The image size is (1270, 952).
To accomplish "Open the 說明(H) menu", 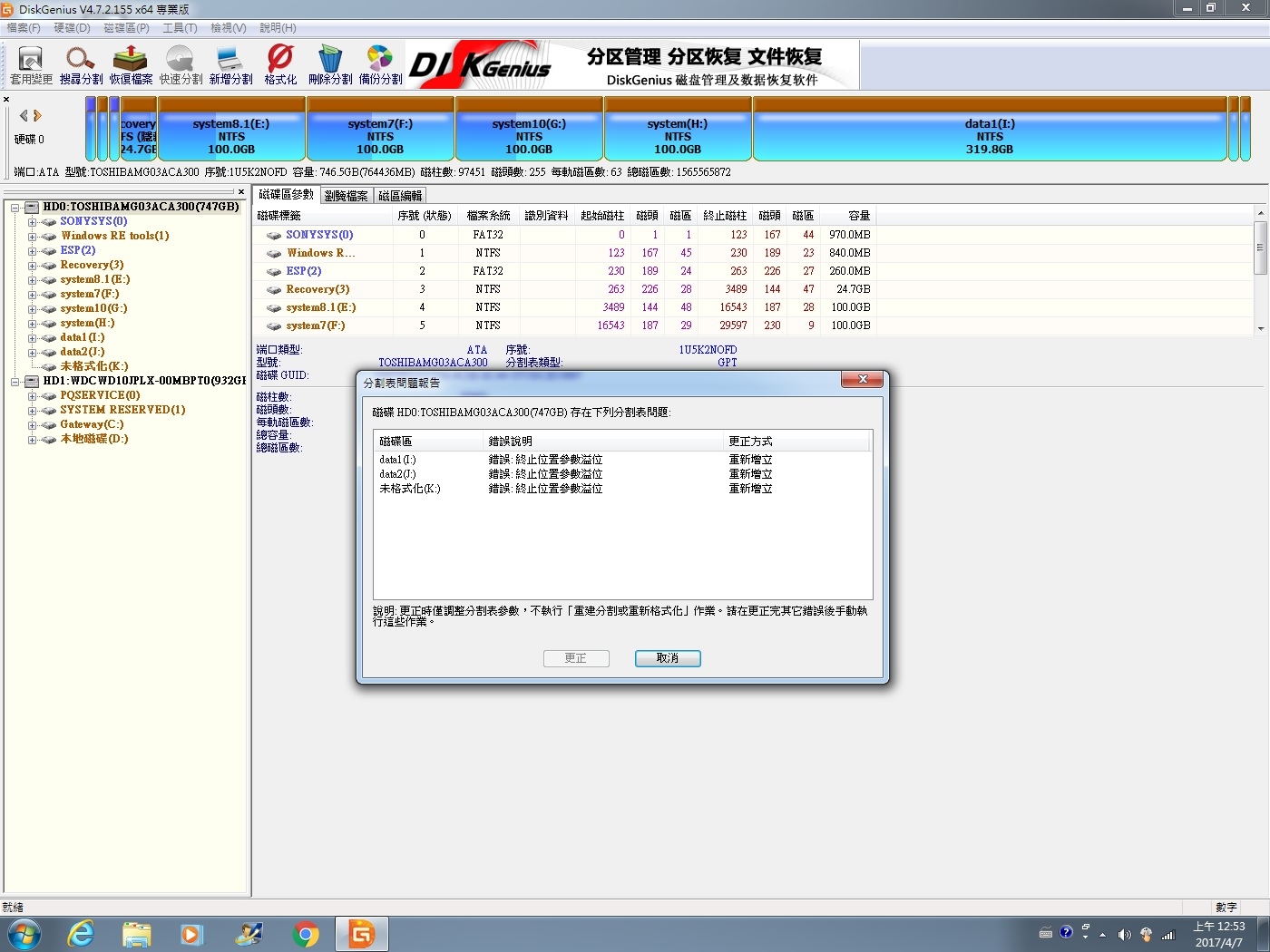I will (278, 28).
